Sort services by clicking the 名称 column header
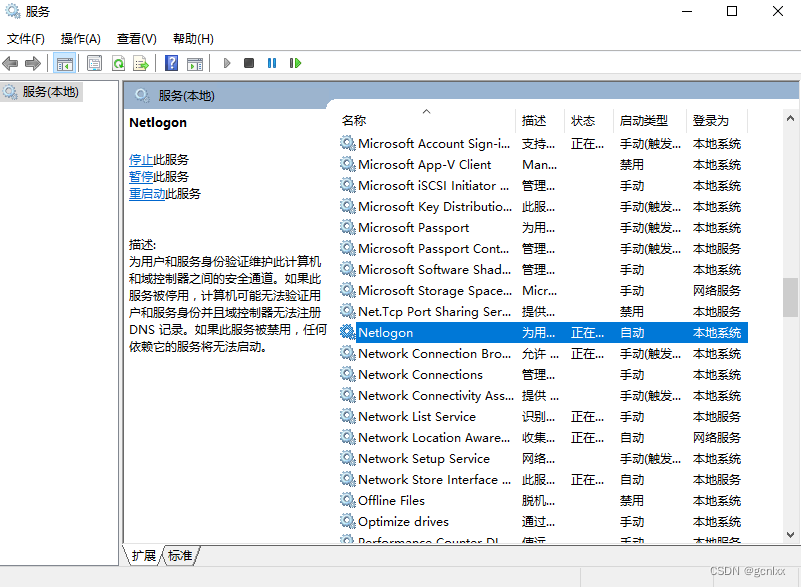Image resolution: width=801 pixels, height=587 pixels. [x=352, y=120]
